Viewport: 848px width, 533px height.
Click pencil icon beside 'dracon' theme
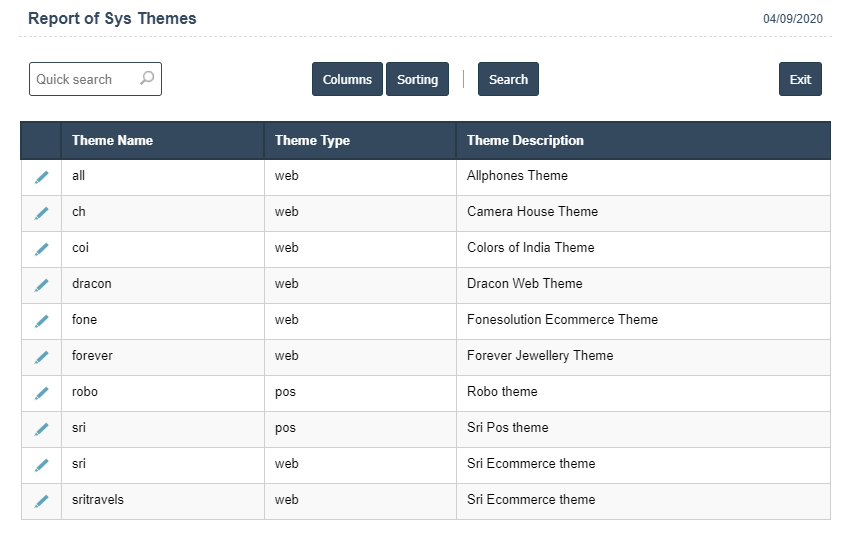tap(41, 285)
